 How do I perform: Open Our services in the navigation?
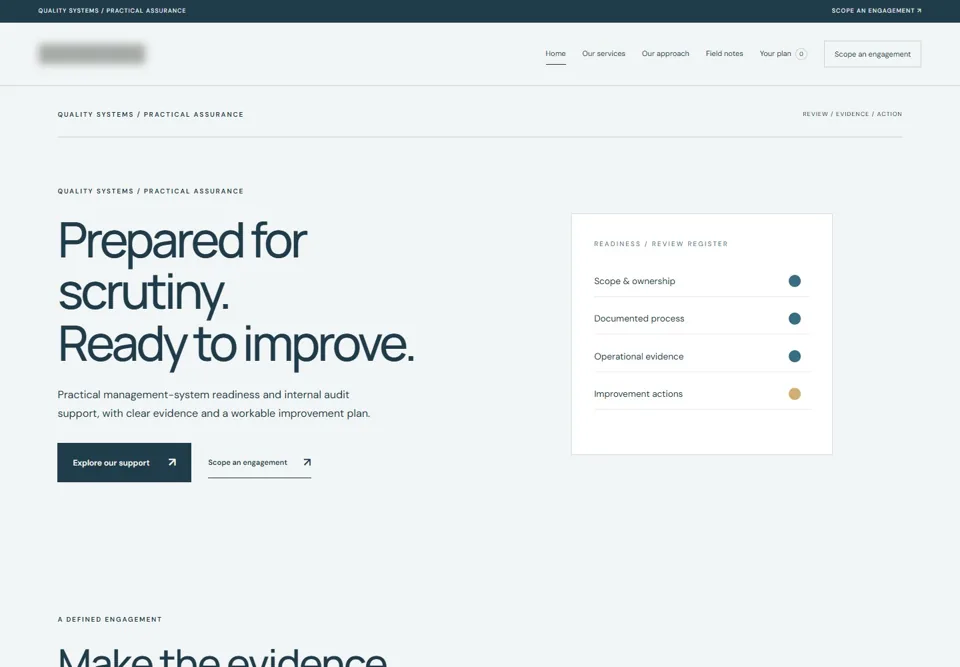604,54
